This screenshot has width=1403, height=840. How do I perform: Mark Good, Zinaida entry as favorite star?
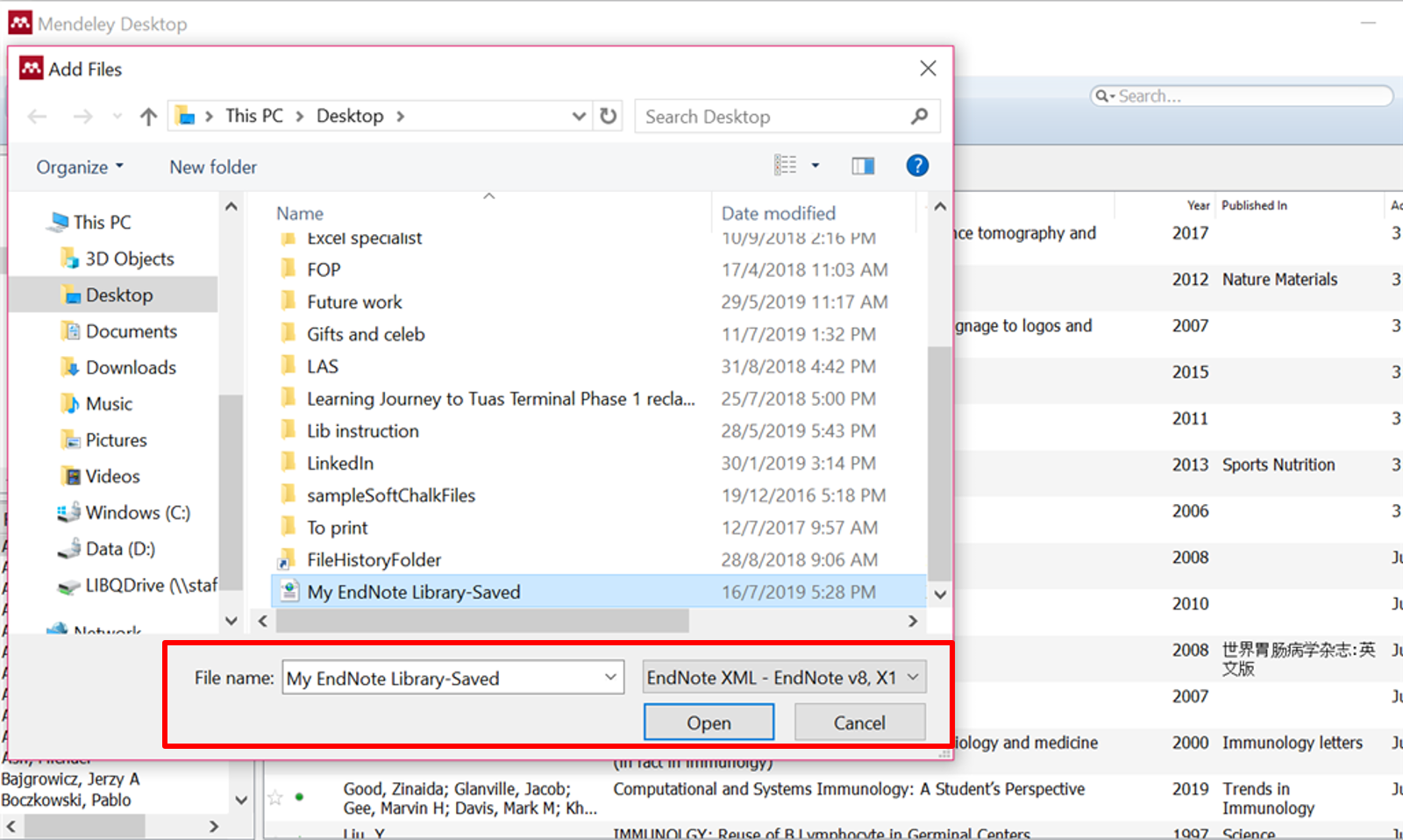[x=275, y=797]
